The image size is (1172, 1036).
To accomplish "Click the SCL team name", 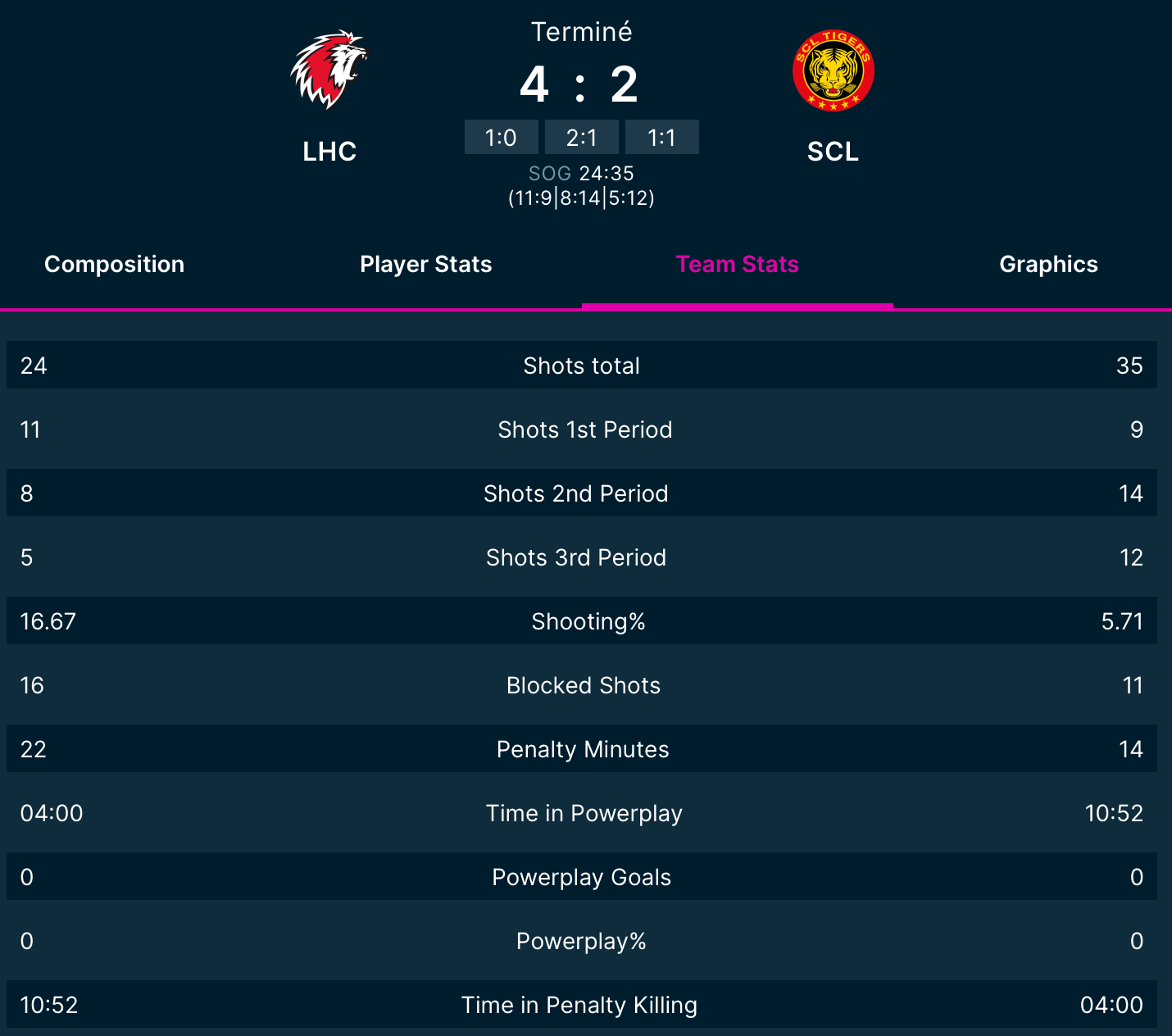I will point(833,152).
